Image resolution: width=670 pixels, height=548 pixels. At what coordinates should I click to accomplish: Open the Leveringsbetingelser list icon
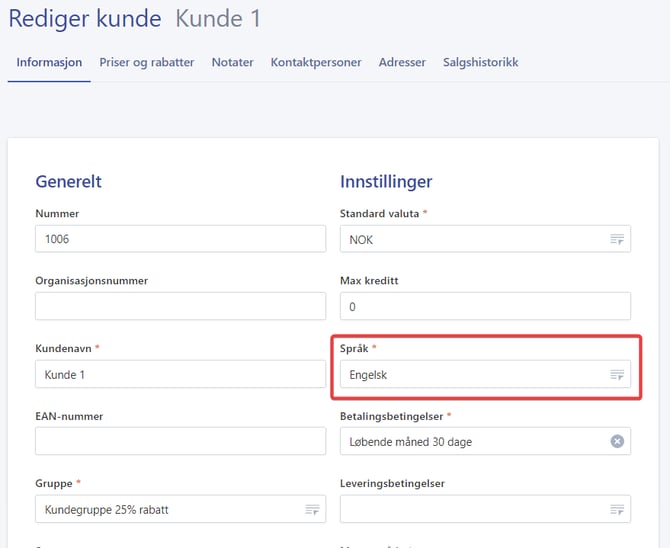(617, 510)
